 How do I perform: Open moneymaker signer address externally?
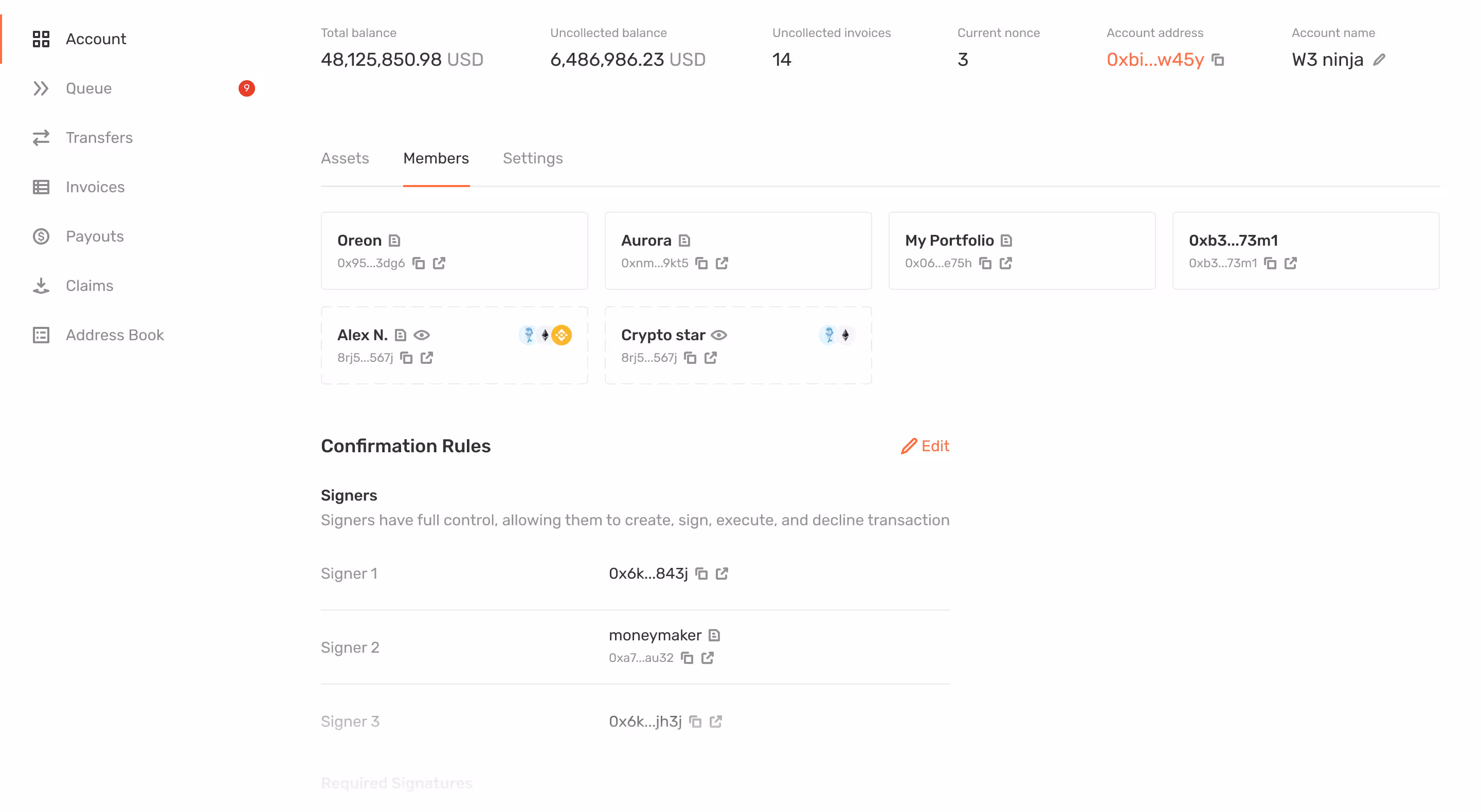pyautogui.click(x=708, y=657)
